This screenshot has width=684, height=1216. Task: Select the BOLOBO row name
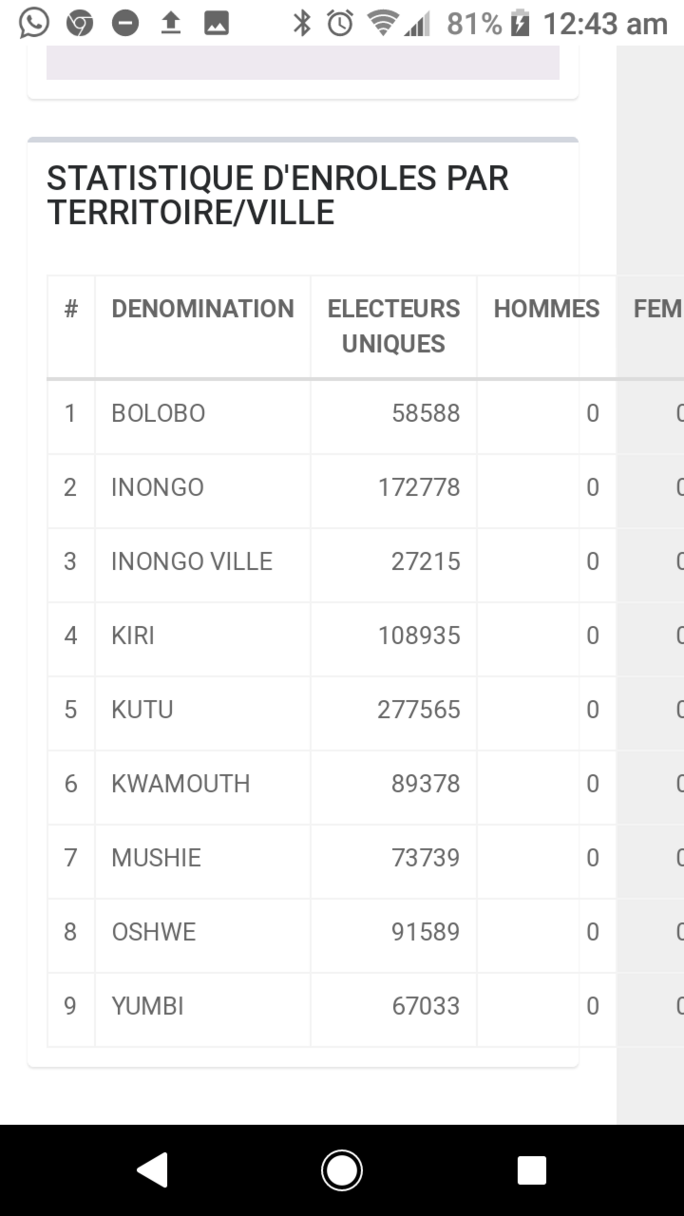[x=158, y=413]
